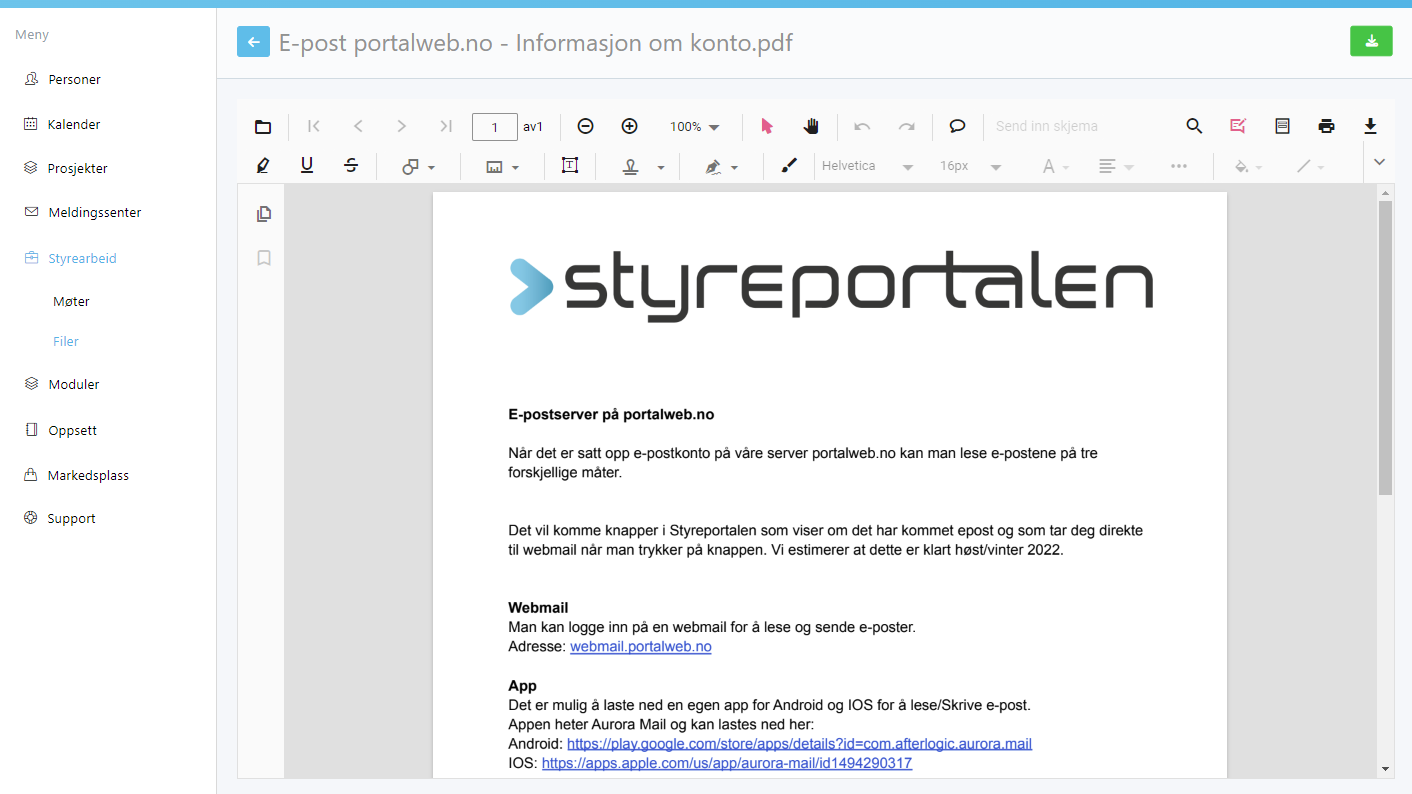Select the free text box tool
The height and width of the screenshot is (794, 1412).
tap(570, 166)
